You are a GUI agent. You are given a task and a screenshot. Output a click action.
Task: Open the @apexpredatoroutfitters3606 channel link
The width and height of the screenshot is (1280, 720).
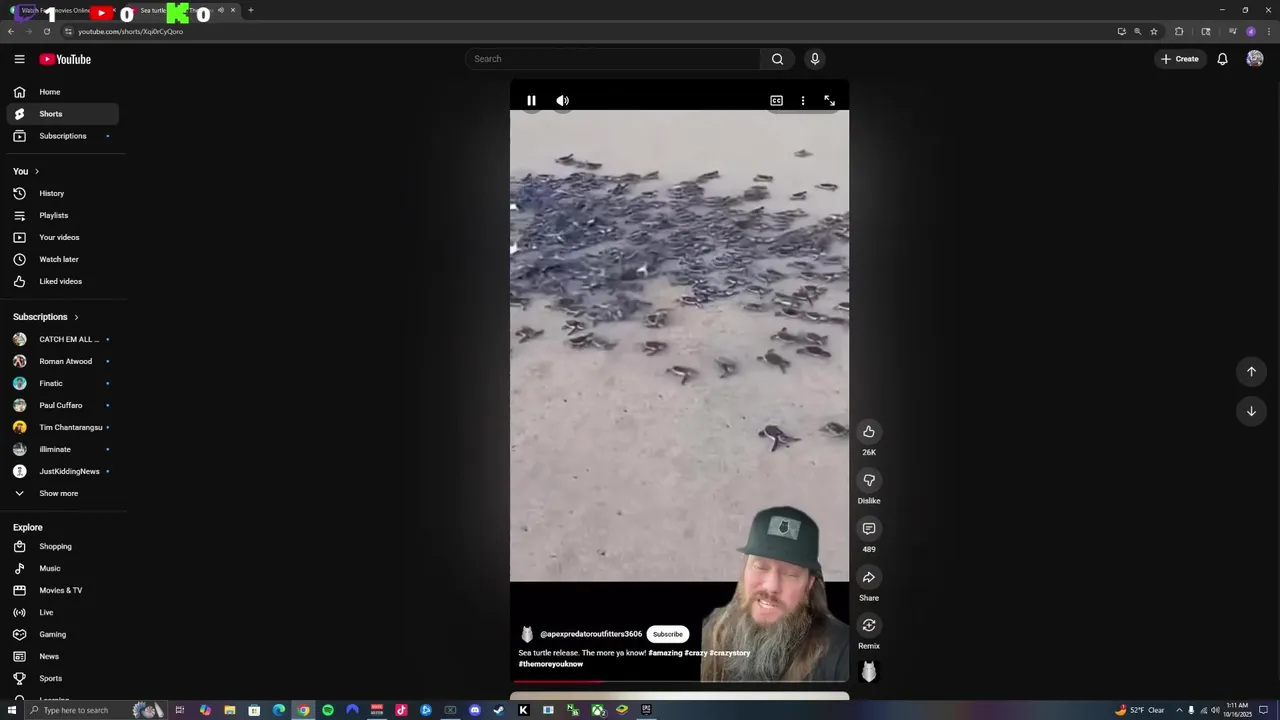591,634
